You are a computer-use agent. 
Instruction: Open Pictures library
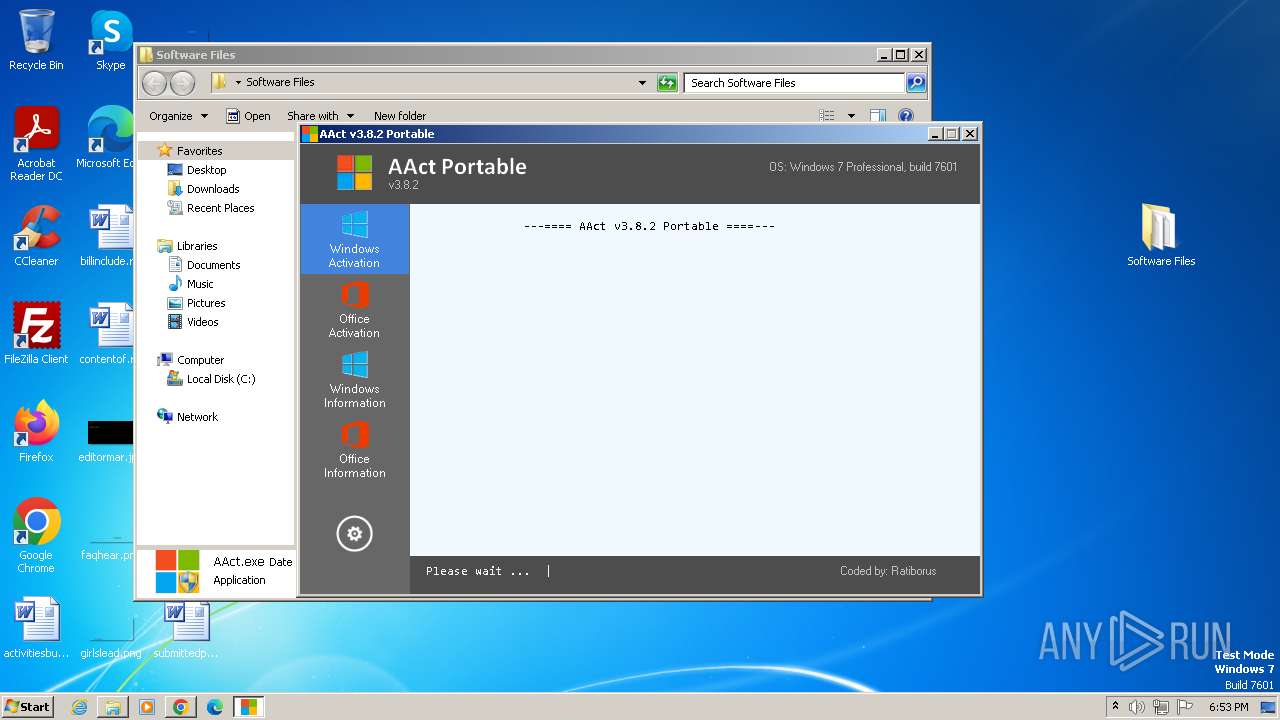coord(206,303)
